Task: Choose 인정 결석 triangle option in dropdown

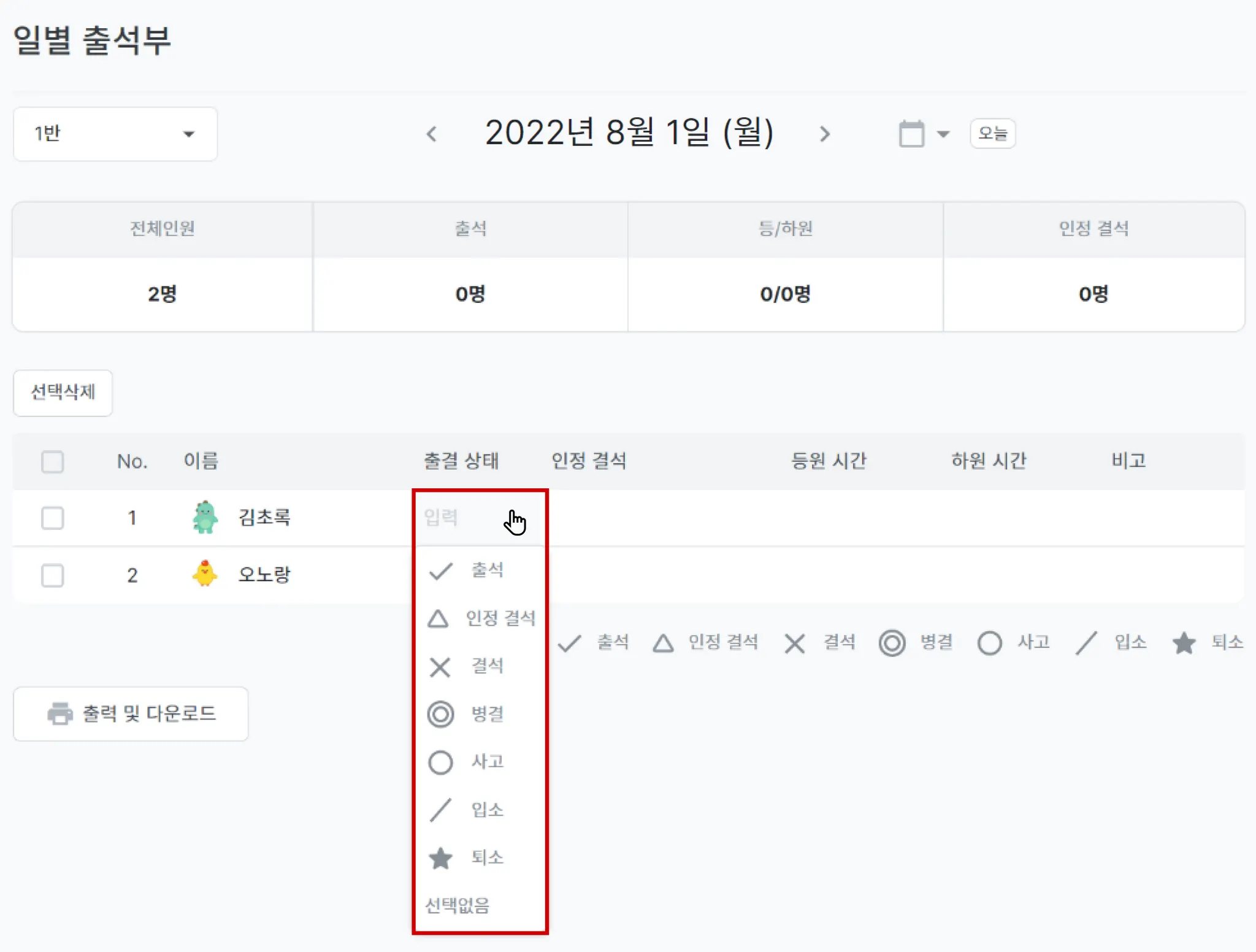Action: pyautogui.click(x=480, y=618)
